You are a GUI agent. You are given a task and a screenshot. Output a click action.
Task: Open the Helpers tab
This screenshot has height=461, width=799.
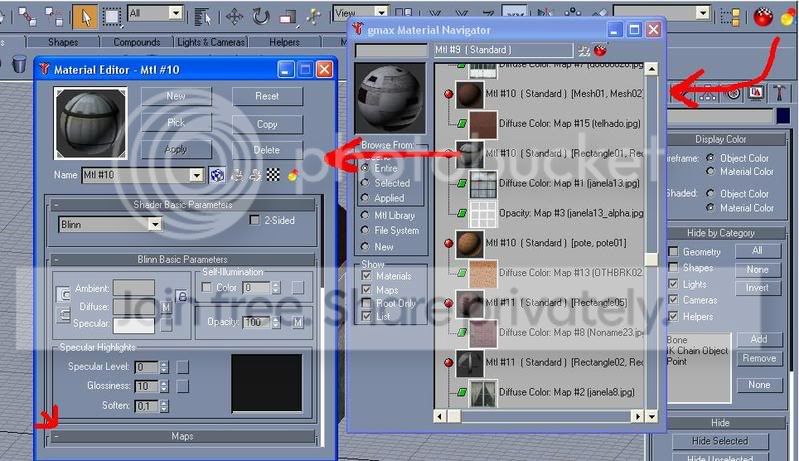284,42
